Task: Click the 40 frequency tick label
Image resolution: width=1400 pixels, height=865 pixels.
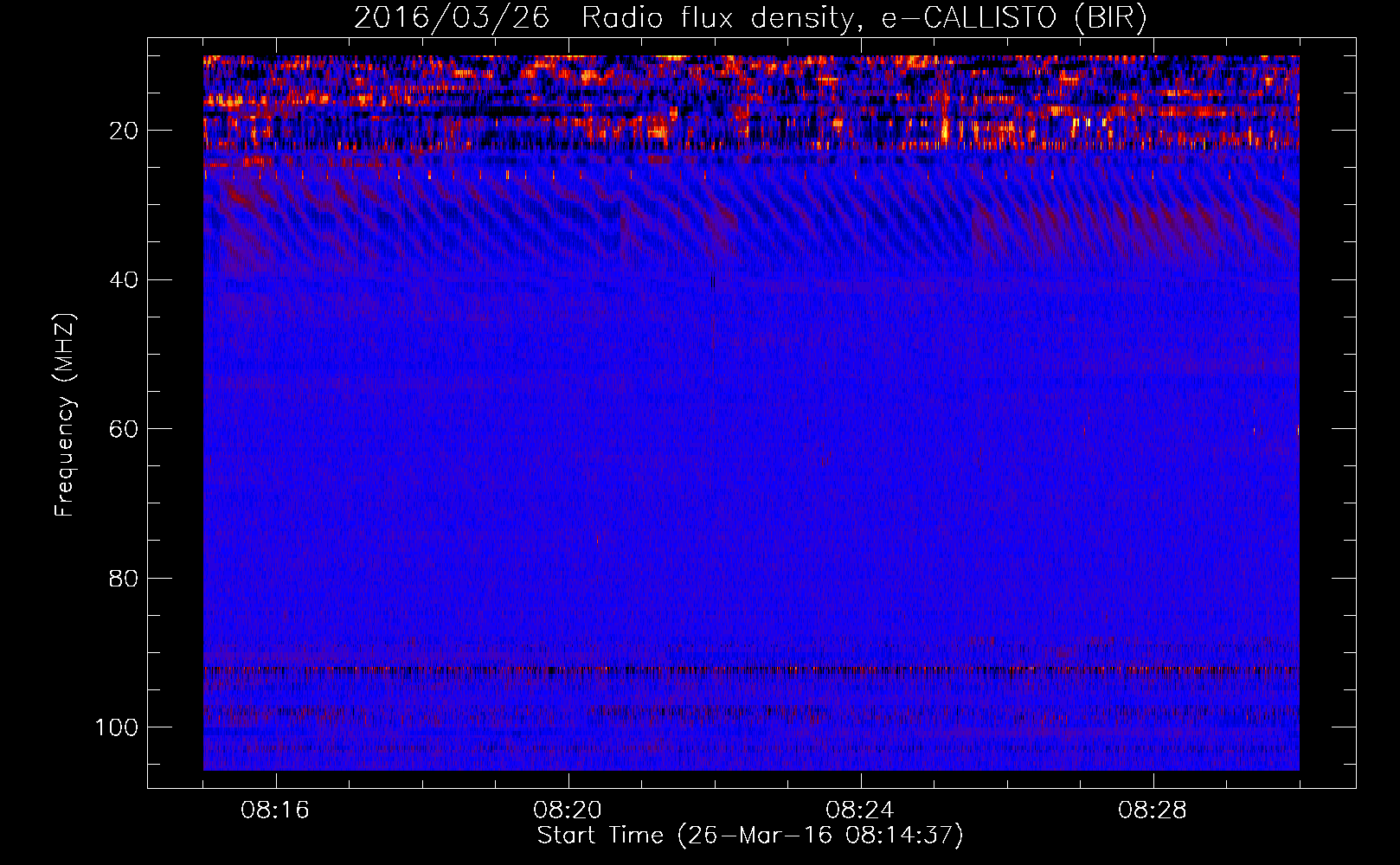Action: [x=124, y=280]
